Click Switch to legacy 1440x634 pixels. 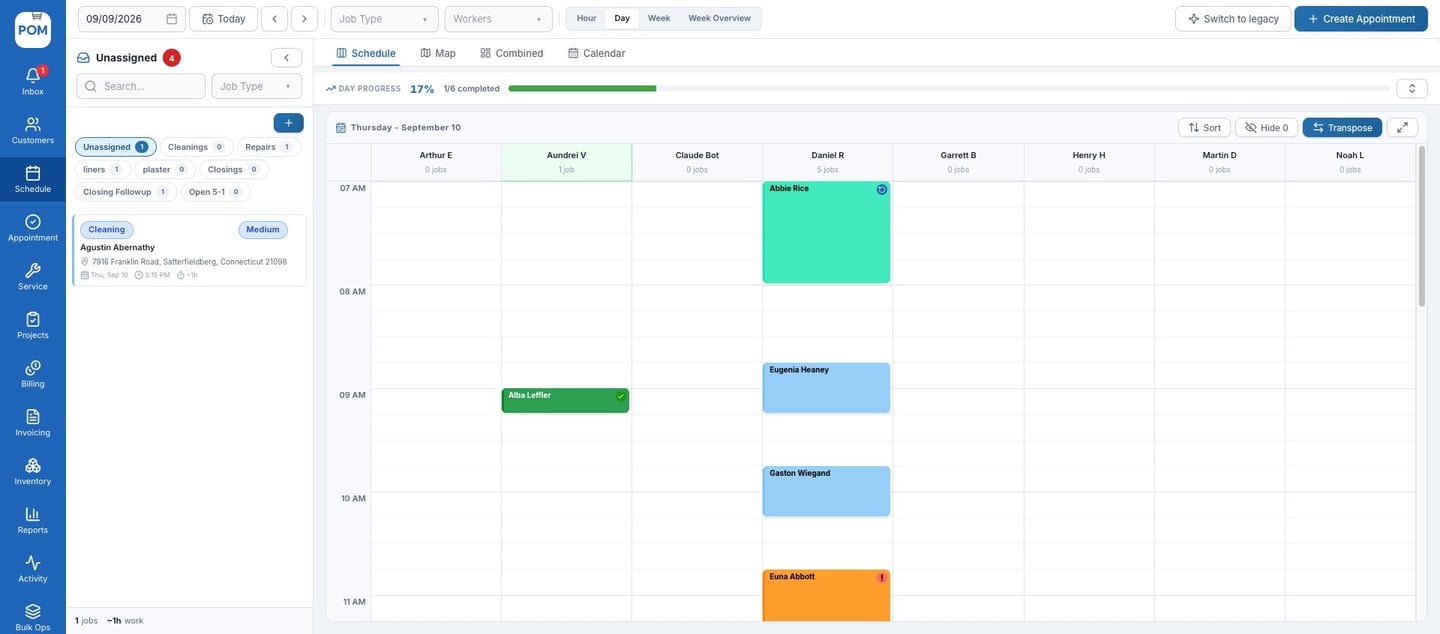click(1232, 19)
